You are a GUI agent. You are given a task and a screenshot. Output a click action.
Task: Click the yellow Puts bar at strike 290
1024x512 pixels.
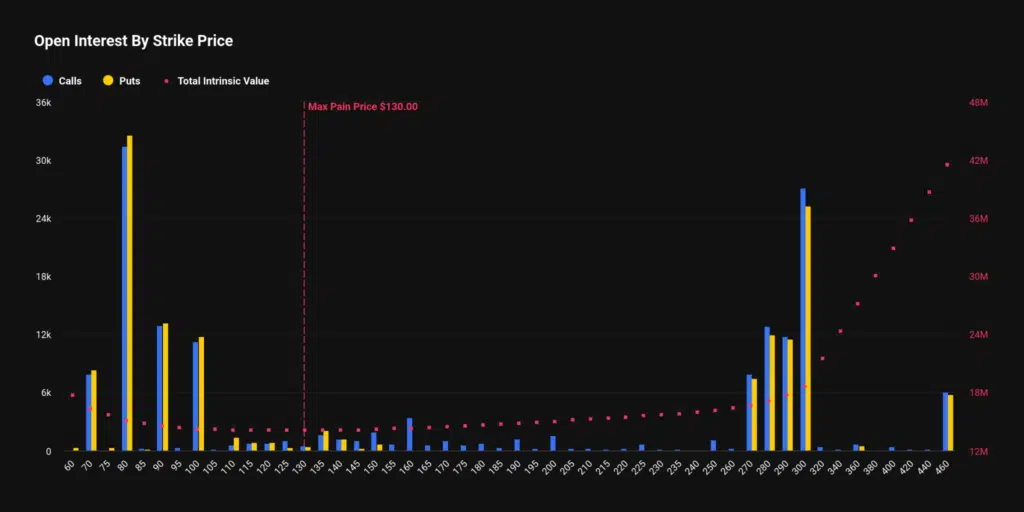tap(790, 396)
